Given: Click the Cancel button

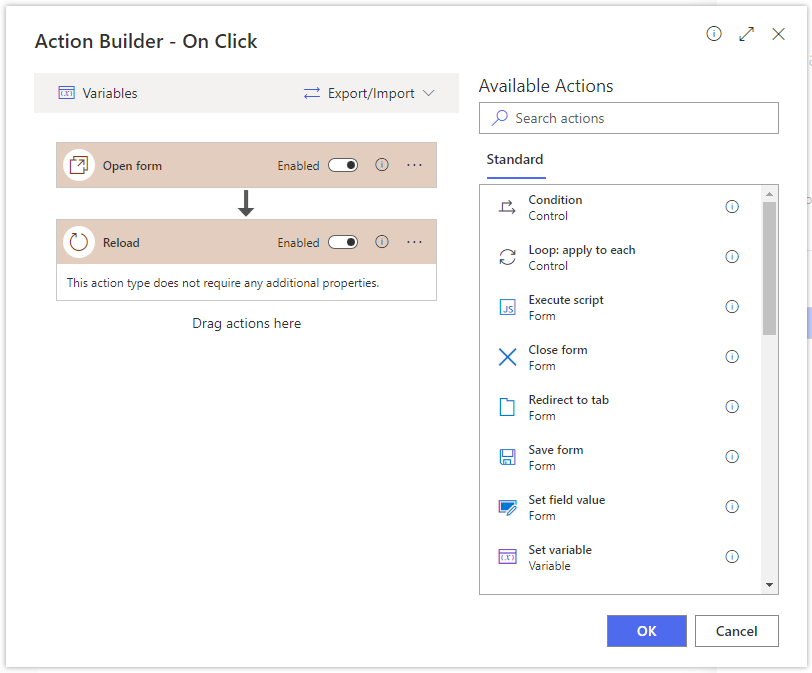Looking at the screenshot, I should click(736, 631).
